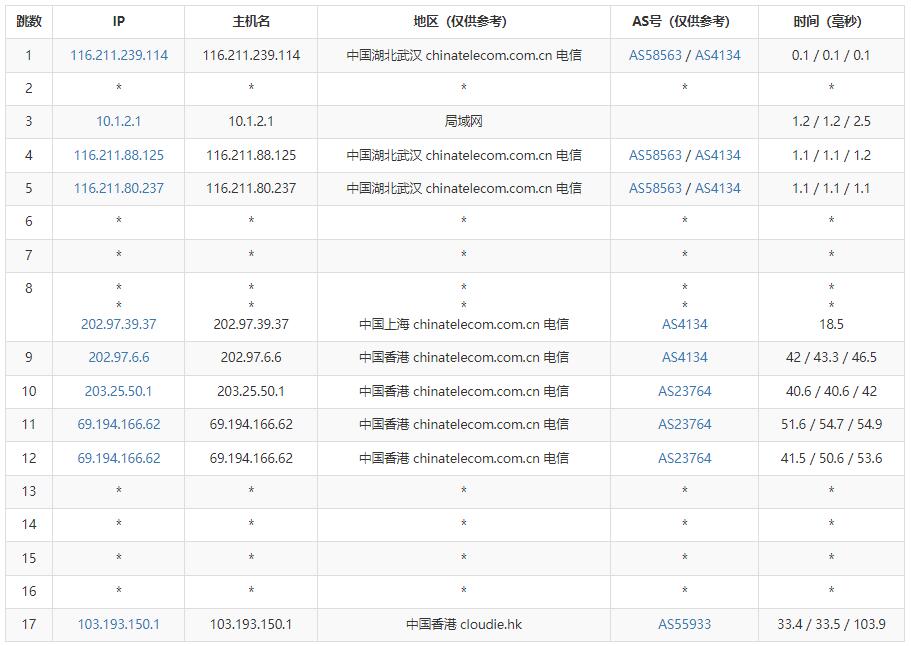Open AS23764 link in hop 10 row
This screenshot has width=911, height=646.
[684, 391]
